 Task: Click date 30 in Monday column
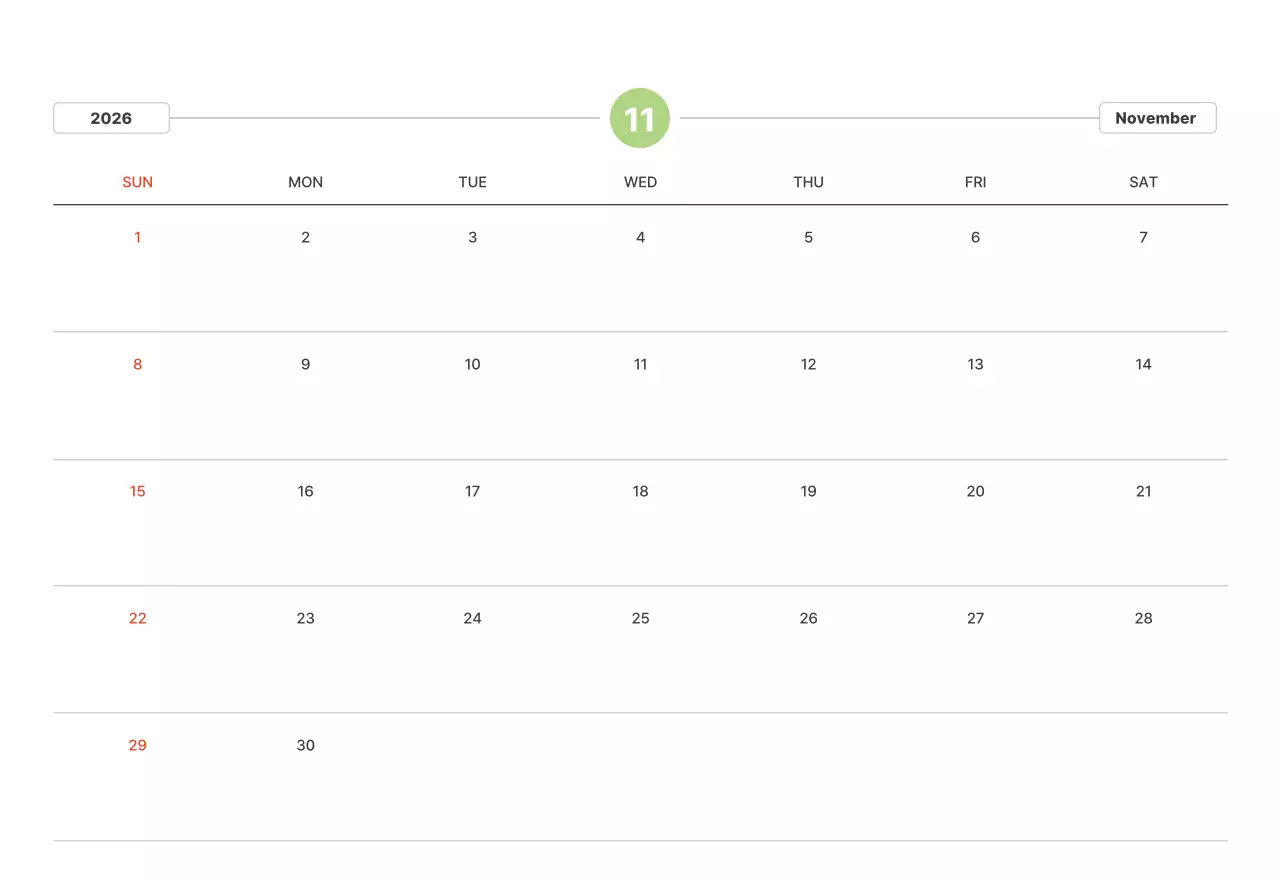tap(305, 745)
